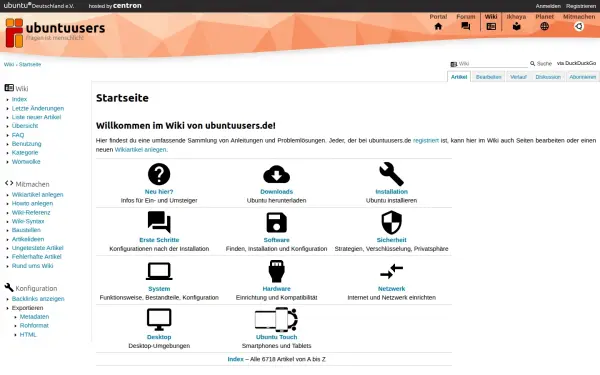Open Letzte Änderungen in sidebar
The height and width of the screenshot is (375, 600).
tap(38, 108)
